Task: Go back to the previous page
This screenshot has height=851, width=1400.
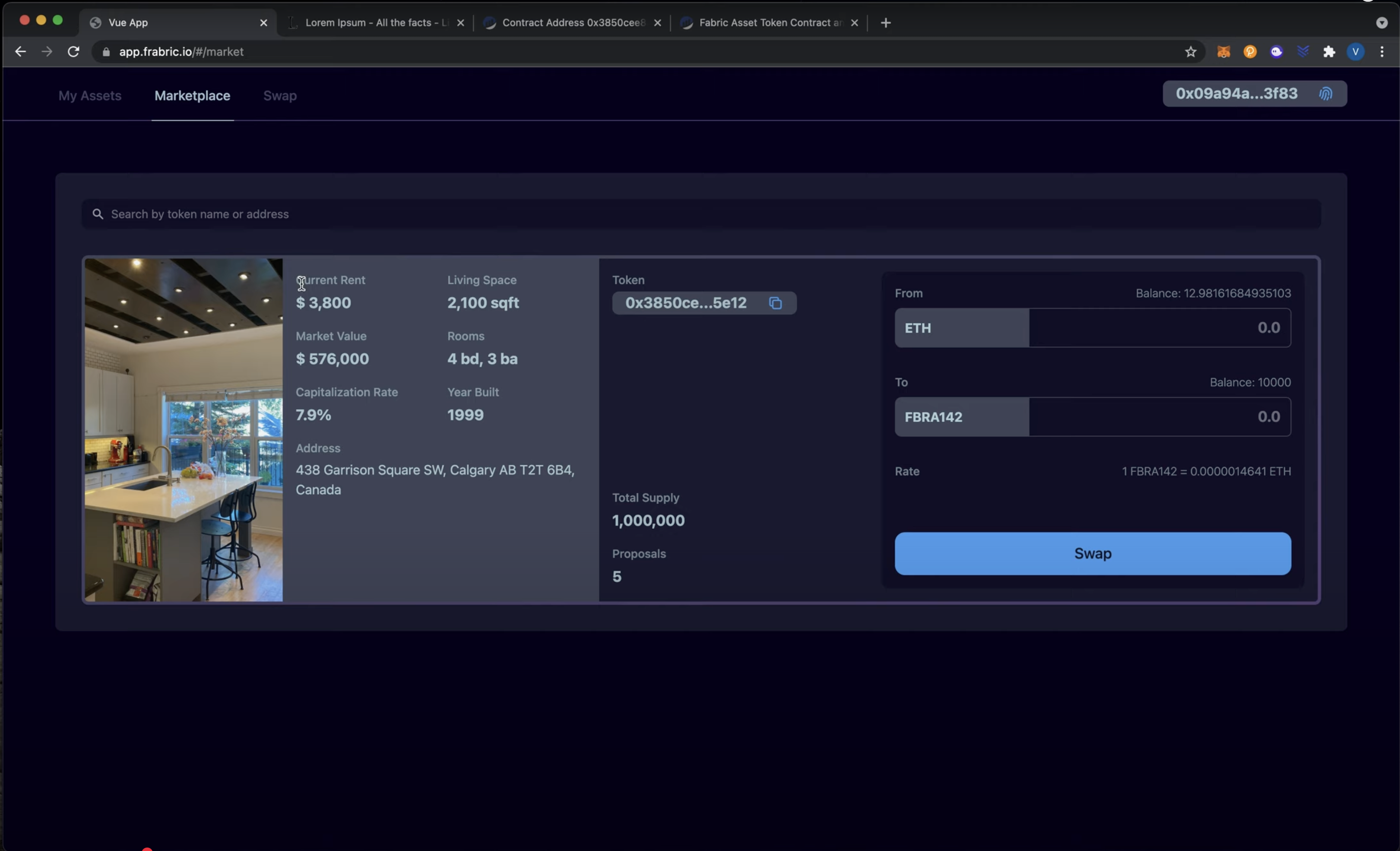Action: [x=20, y=52]
